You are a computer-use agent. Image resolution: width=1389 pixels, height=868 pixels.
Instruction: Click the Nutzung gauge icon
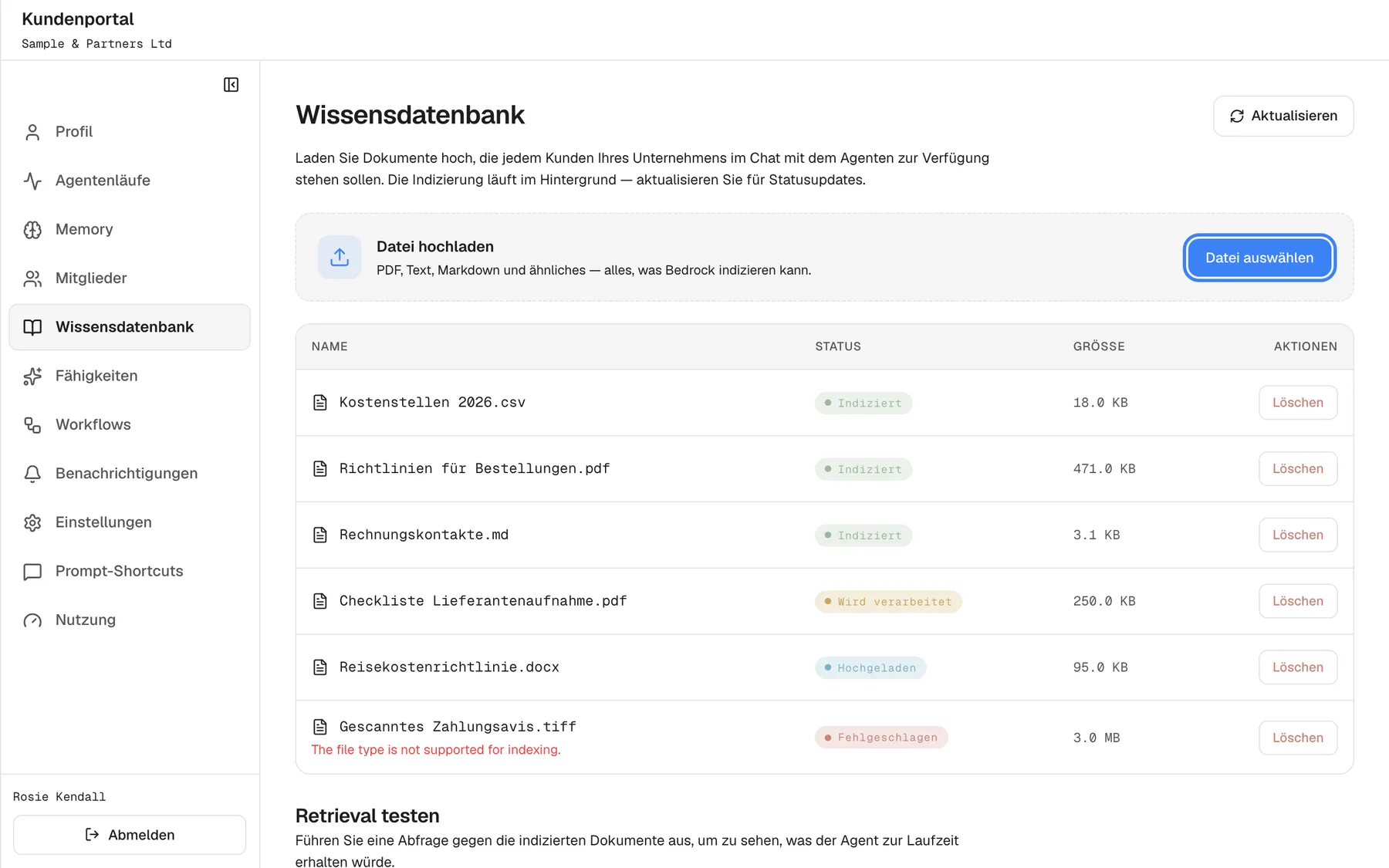(32, 620)
